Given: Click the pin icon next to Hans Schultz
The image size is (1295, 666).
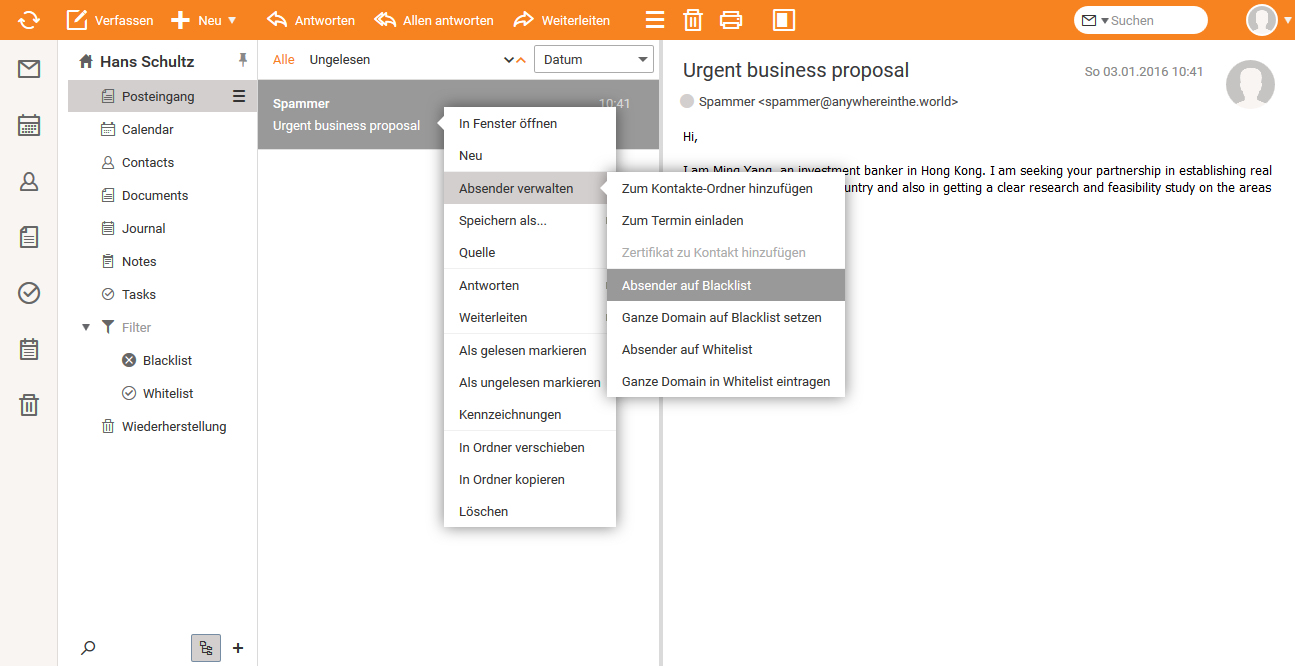Looking at the screenshot, I should 242,61.
